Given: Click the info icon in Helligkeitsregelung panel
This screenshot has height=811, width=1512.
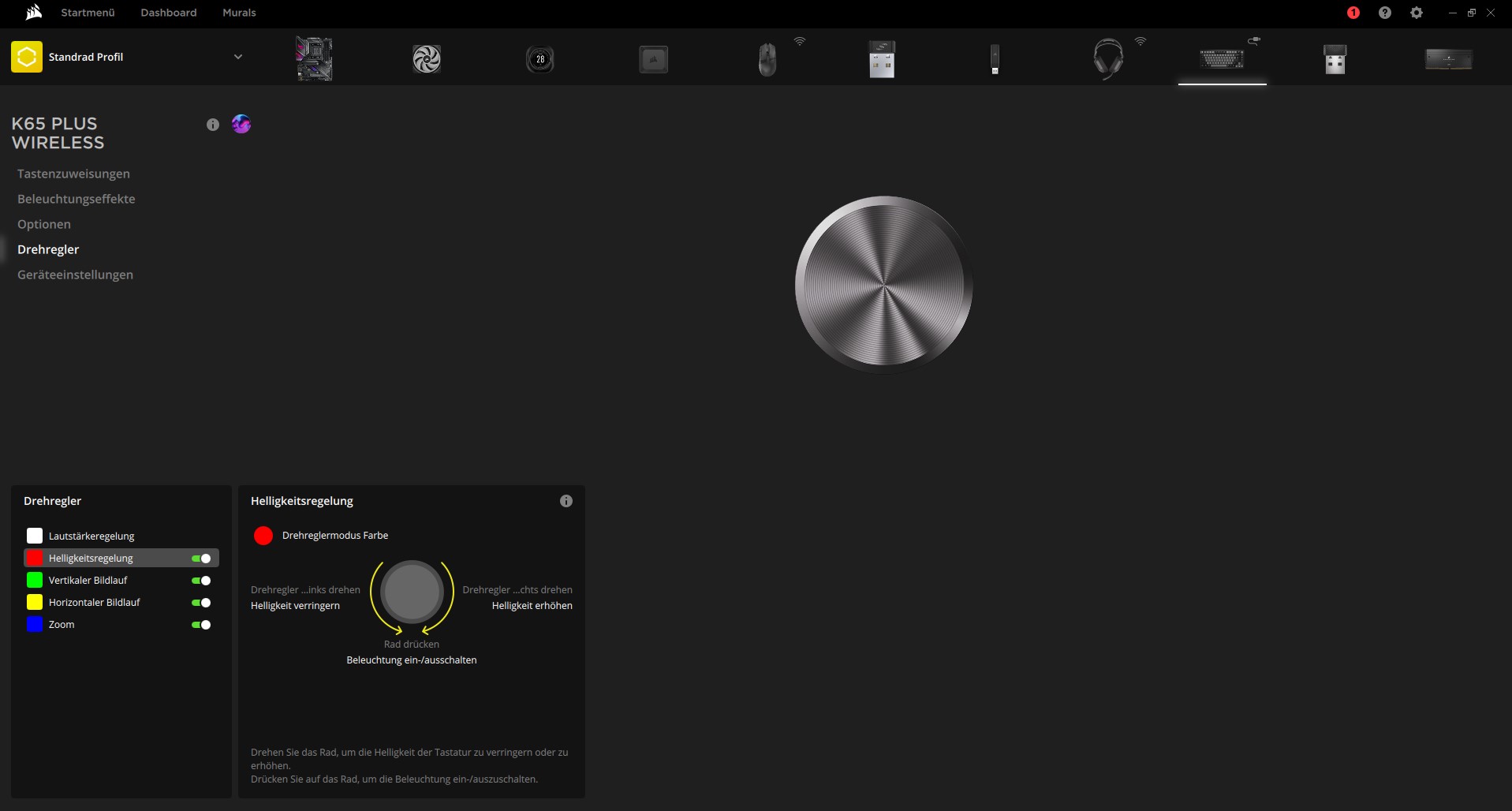Looking at the screenshot, I should point(566,501).
